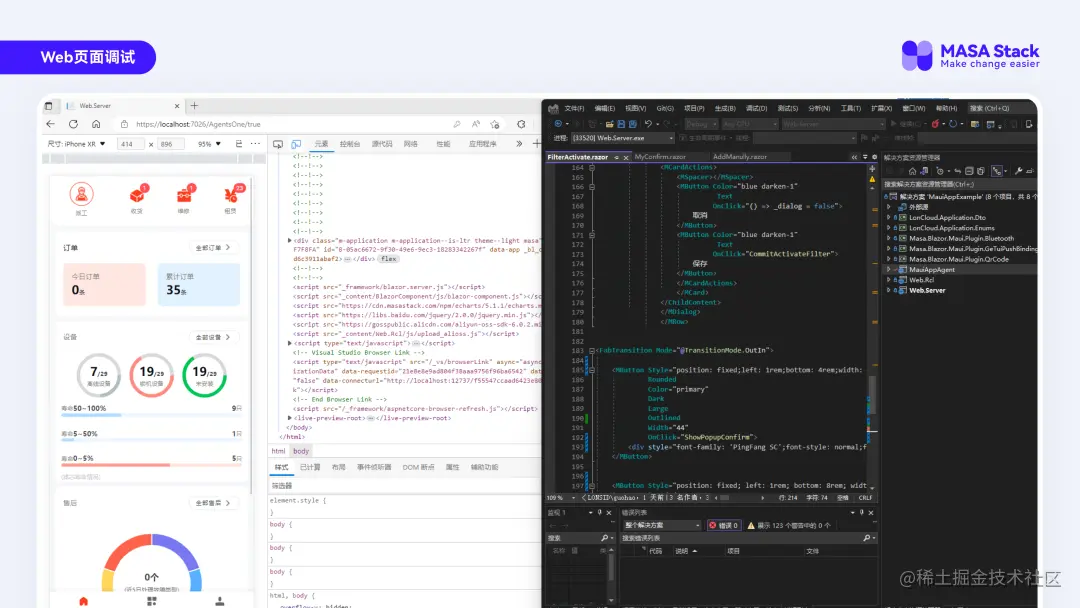Pin the FilterActivate.razor tab
Viewport: 1080px width, 608px height.
click(616, 158)
